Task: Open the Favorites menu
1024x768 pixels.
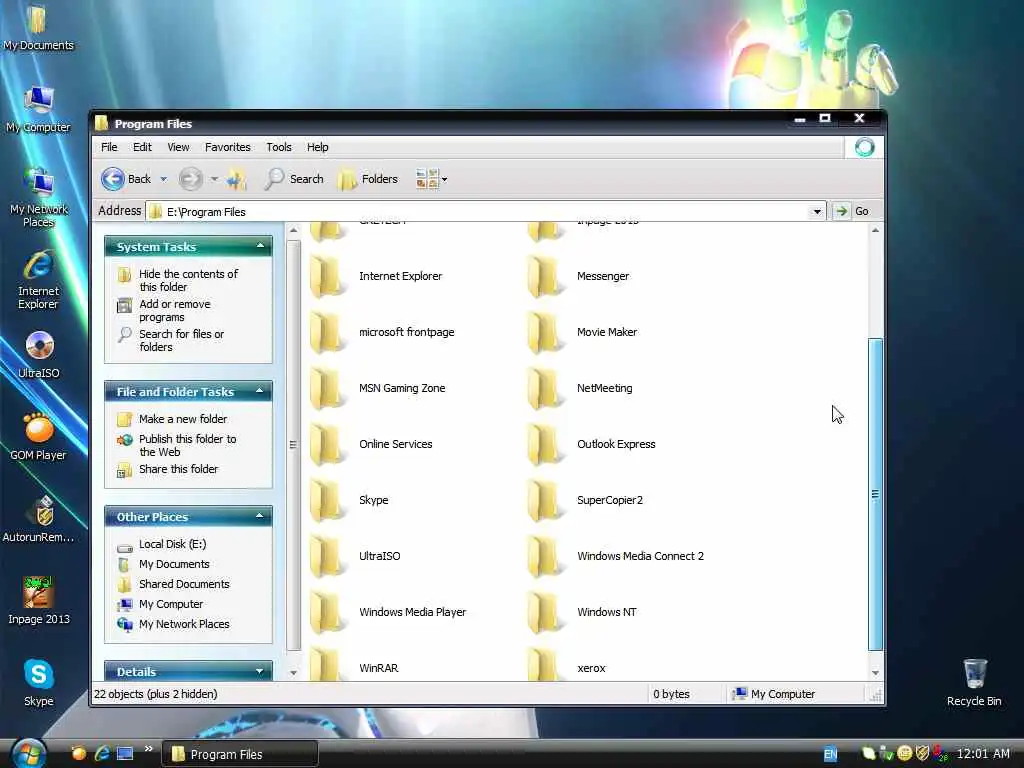Action: click(x=227, y=147)
